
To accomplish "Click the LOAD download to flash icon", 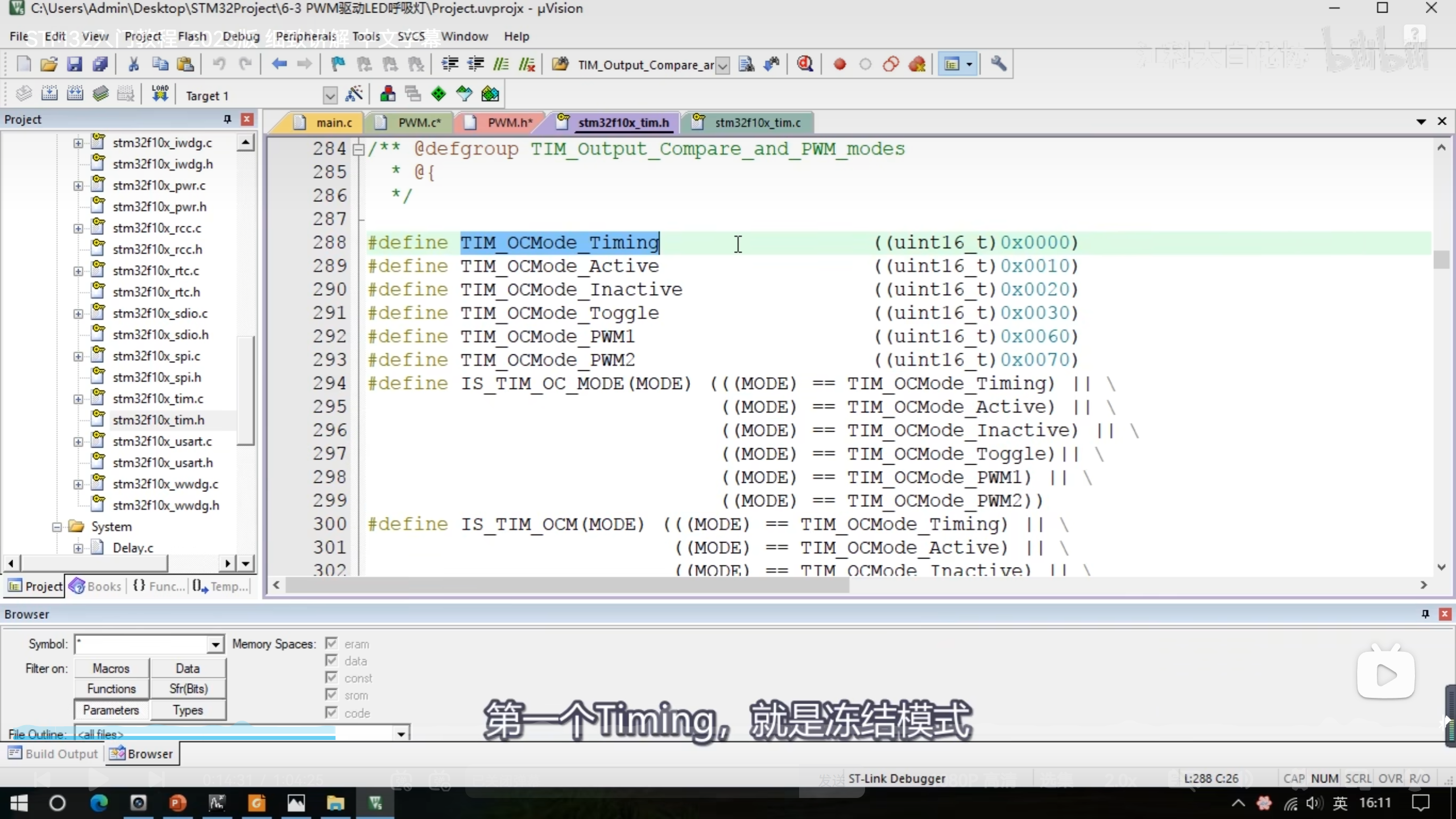I will pos(160,93).
